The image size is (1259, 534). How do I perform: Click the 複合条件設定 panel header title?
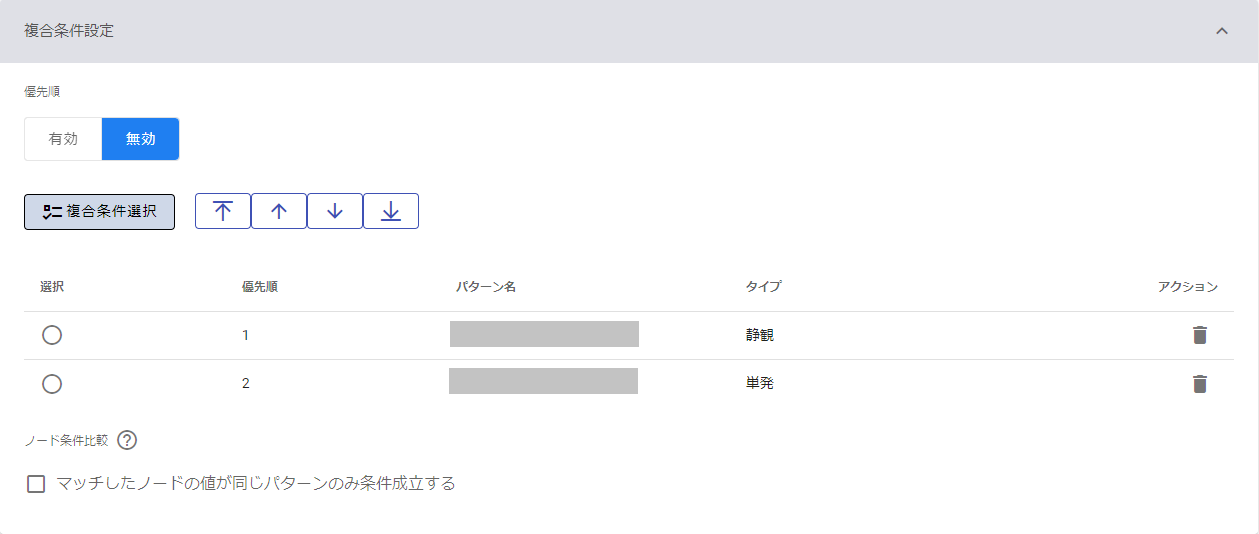coord(69,31)
